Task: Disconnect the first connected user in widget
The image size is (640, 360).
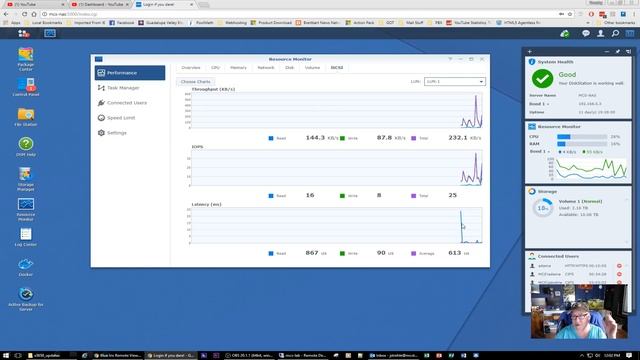Action: (619, 266)
